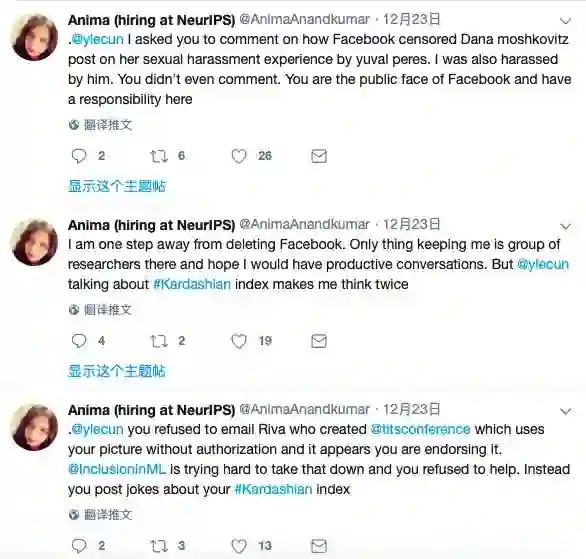The image size is (586, 559).
Task: Retweet the deleting Facebook tweet
Action: tap(159, 341)
